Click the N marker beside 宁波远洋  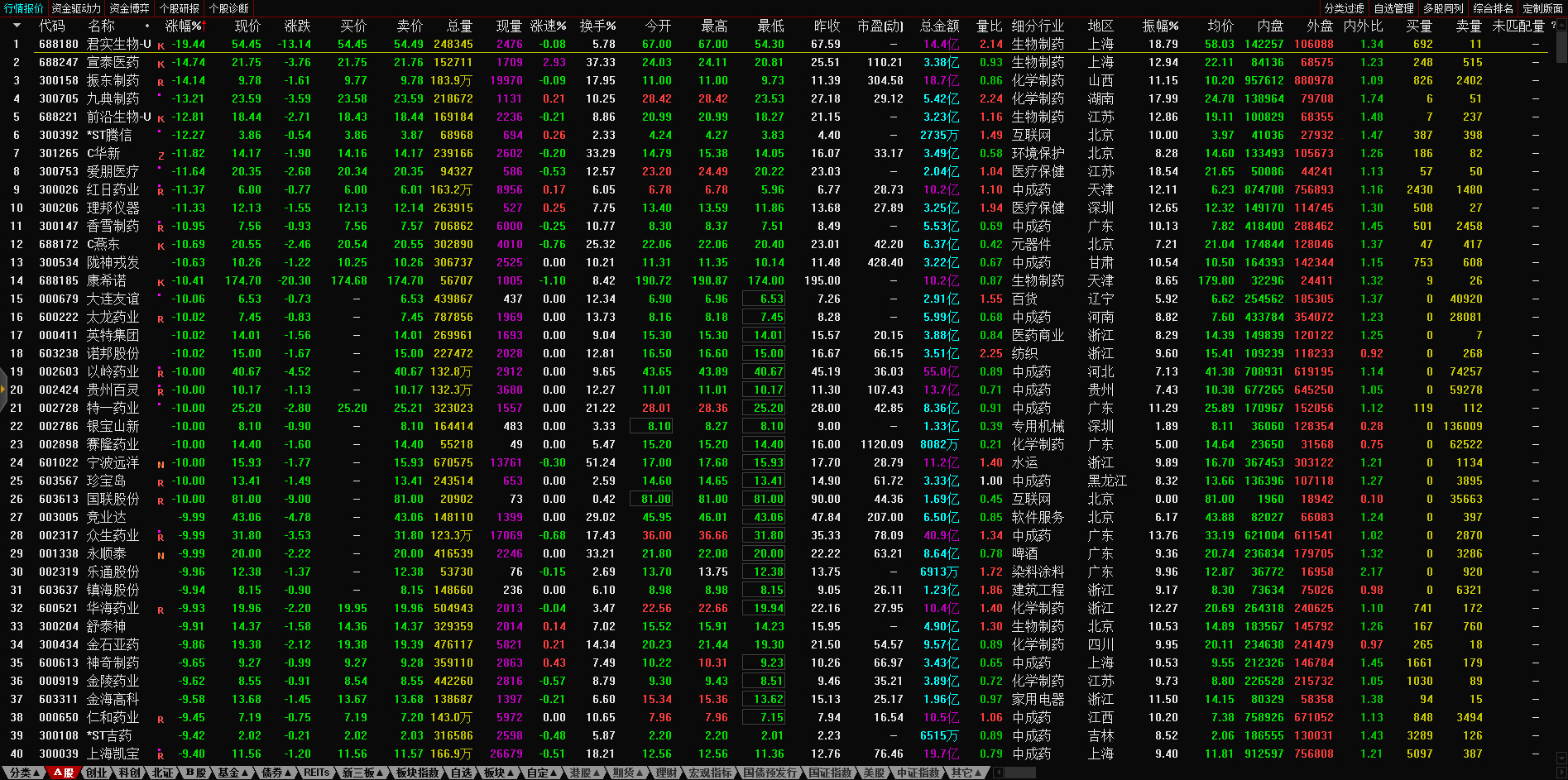click(x=161, y=464)
